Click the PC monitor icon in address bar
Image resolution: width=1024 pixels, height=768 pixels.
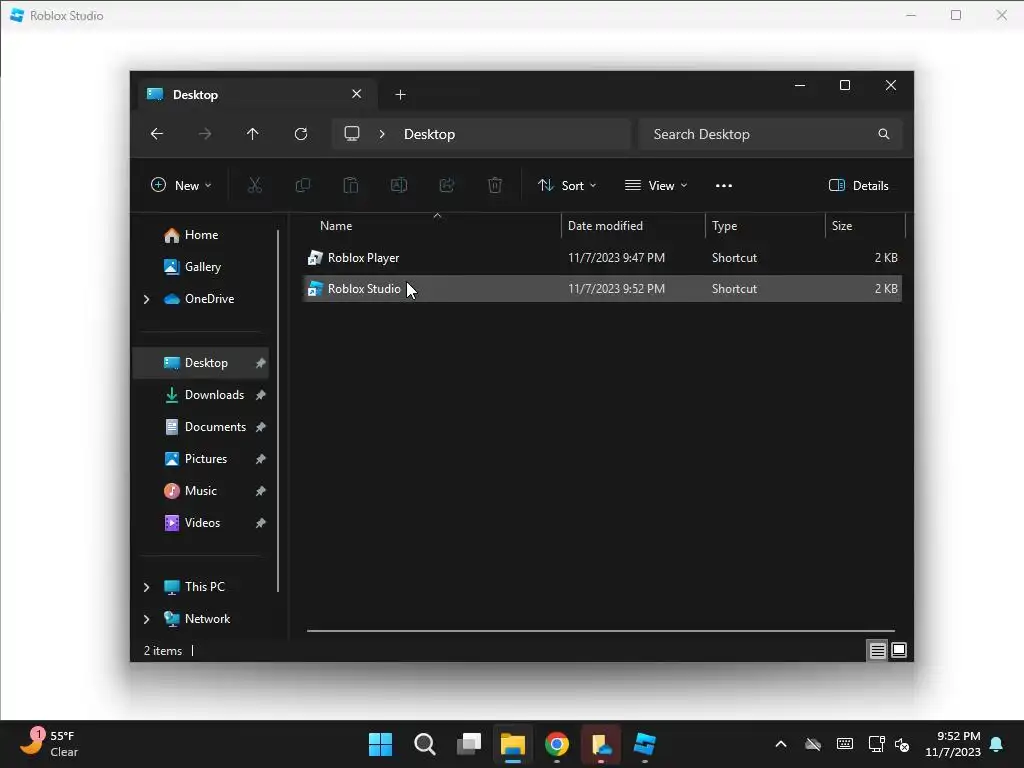click(352, 134)
